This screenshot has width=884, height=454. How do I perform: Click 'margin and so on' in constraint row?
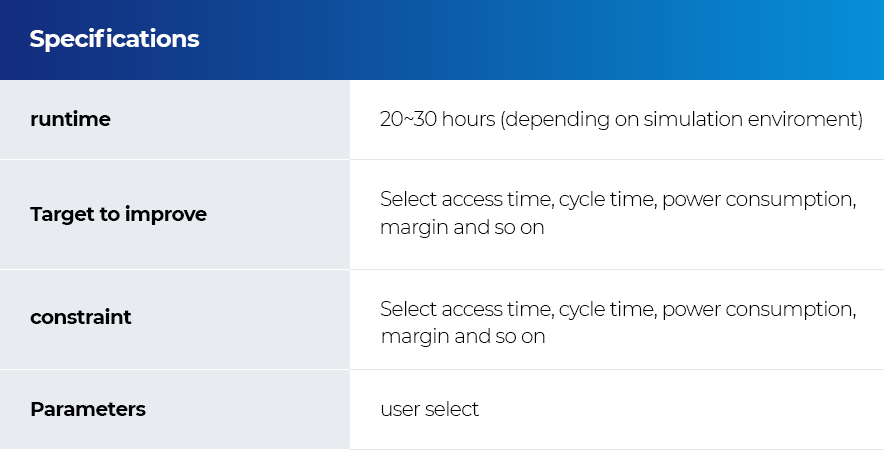click(x=463, y=337)
